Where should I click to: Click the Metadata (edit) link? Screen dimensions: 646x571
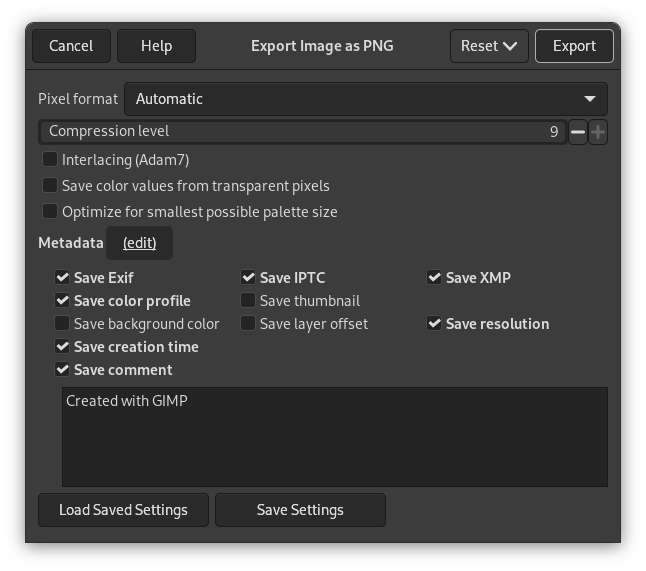(x=139, y=243)
